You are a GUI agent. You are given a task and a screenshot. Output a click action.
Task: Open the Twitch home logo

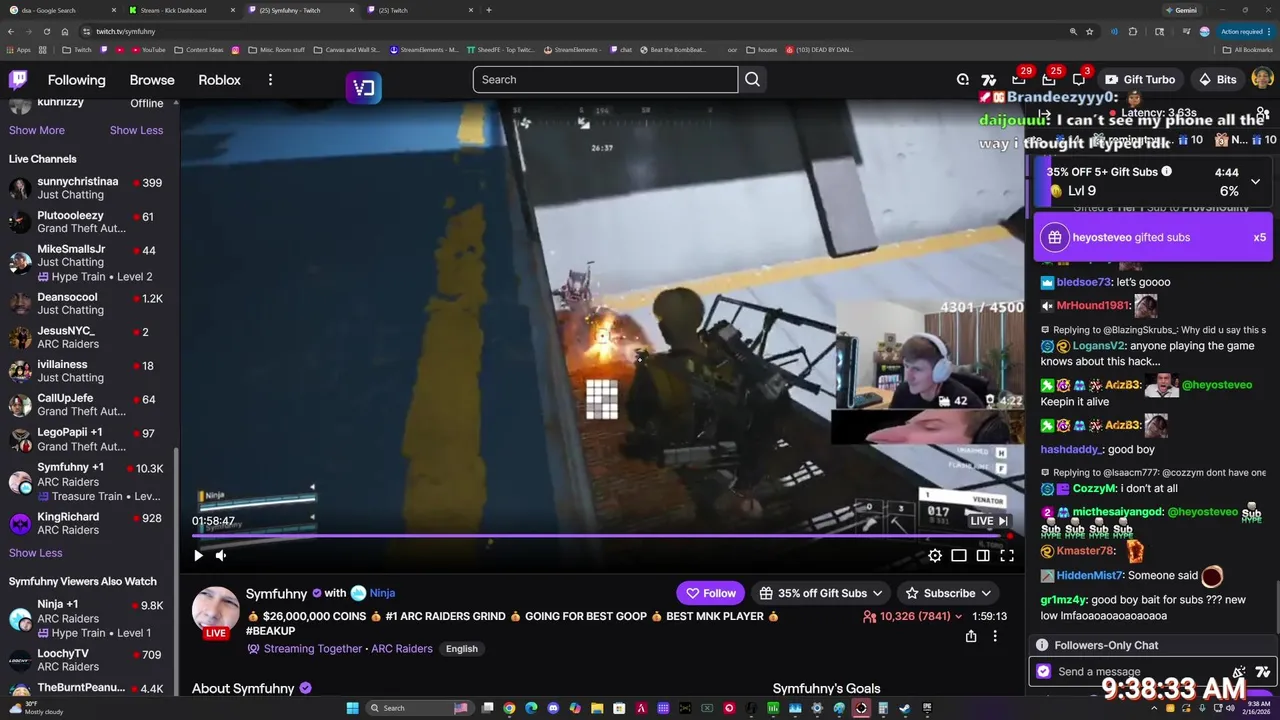(18, 80)
